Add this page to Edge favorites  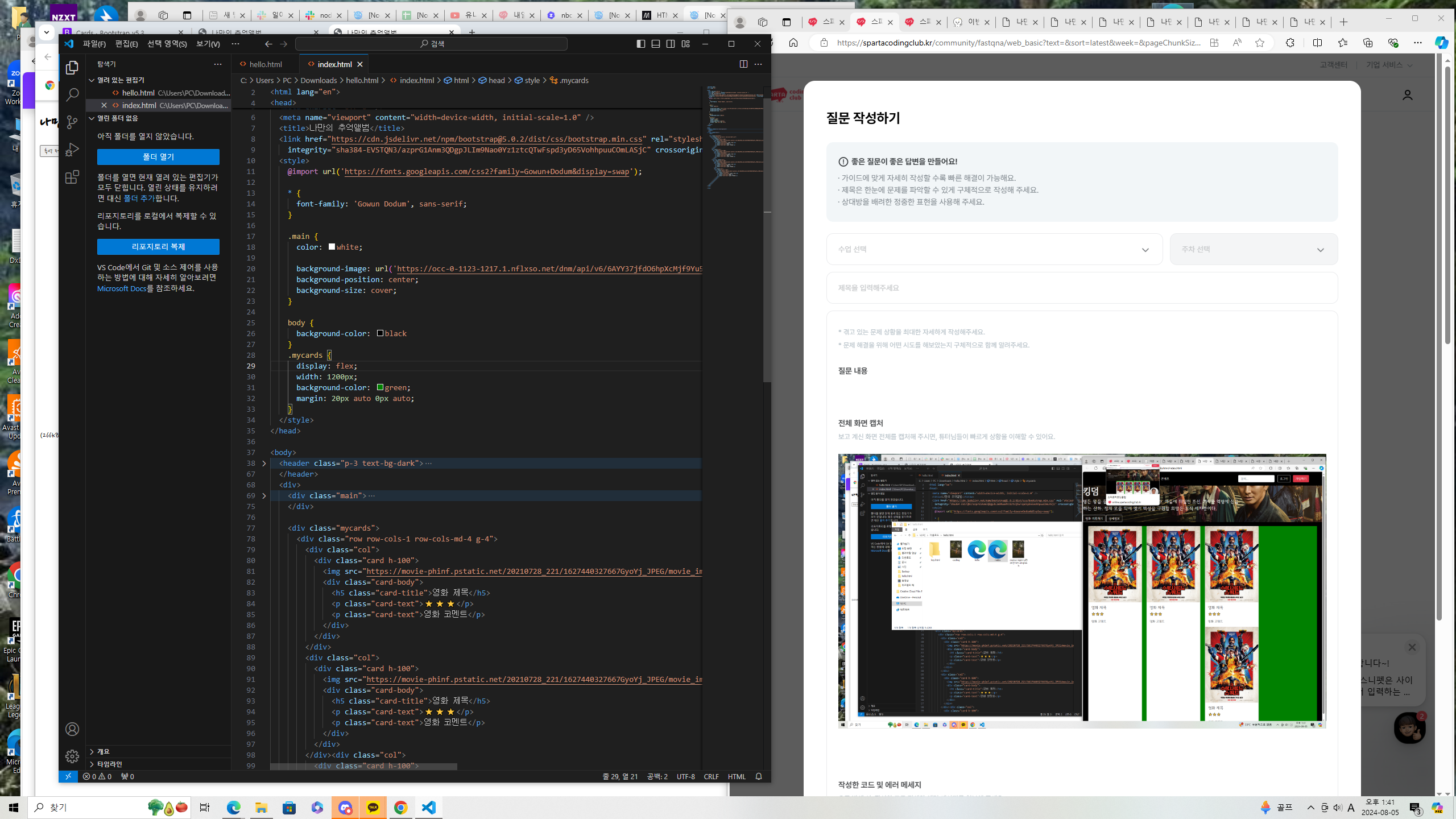coord(1260,43)
